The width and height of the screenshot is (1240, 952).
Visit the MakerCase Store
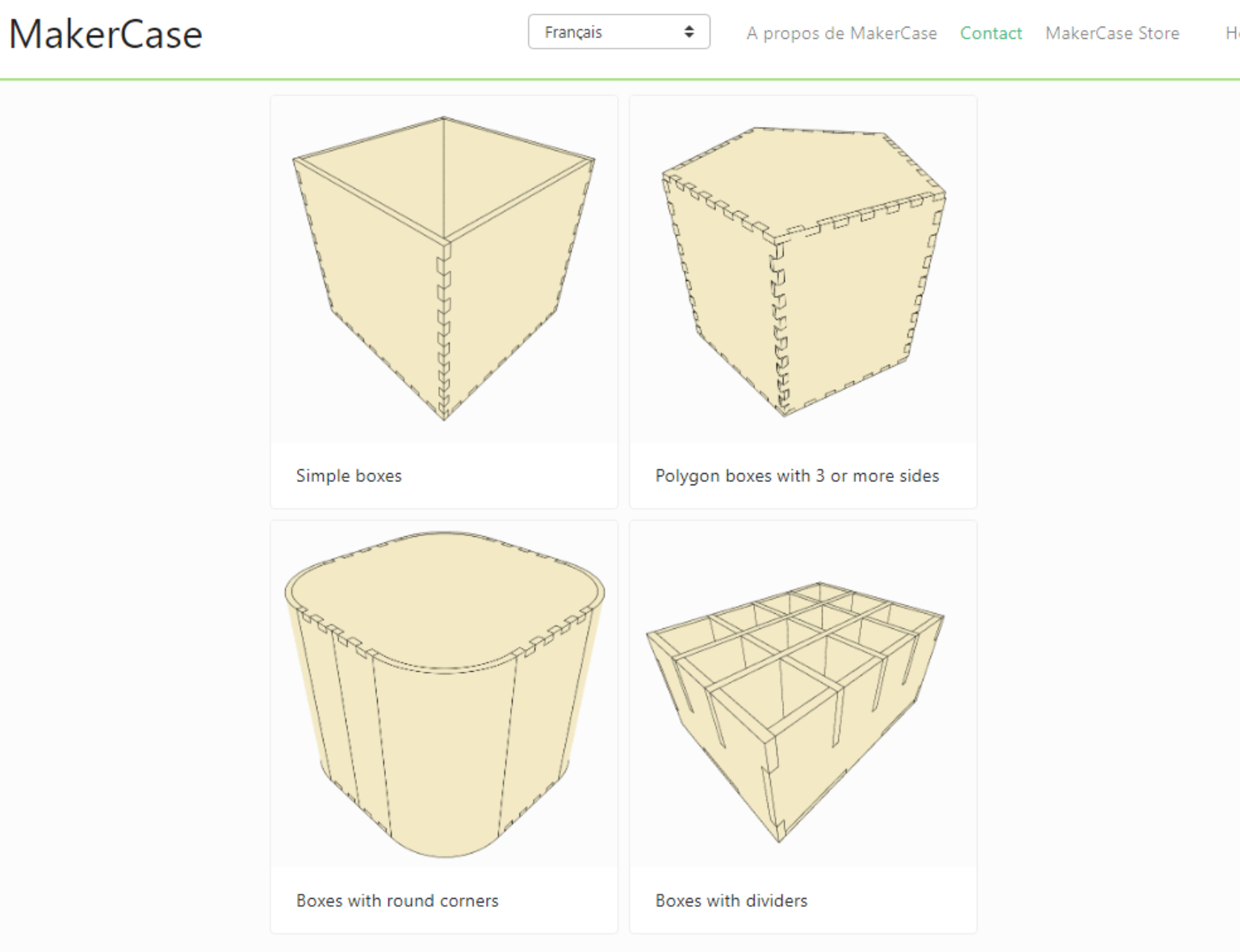pos(1112,33)
